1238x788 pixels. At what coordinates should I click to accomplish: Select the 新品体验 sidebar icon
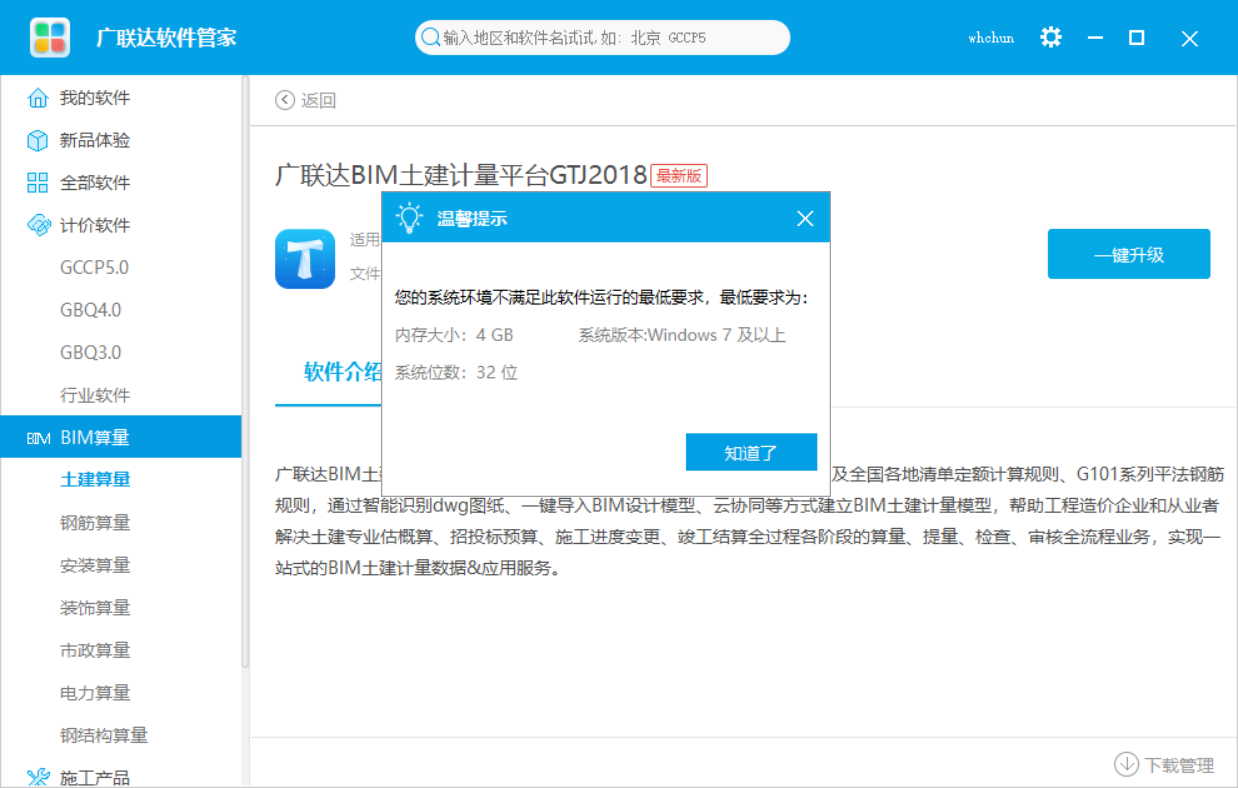[x=38, y=140]
